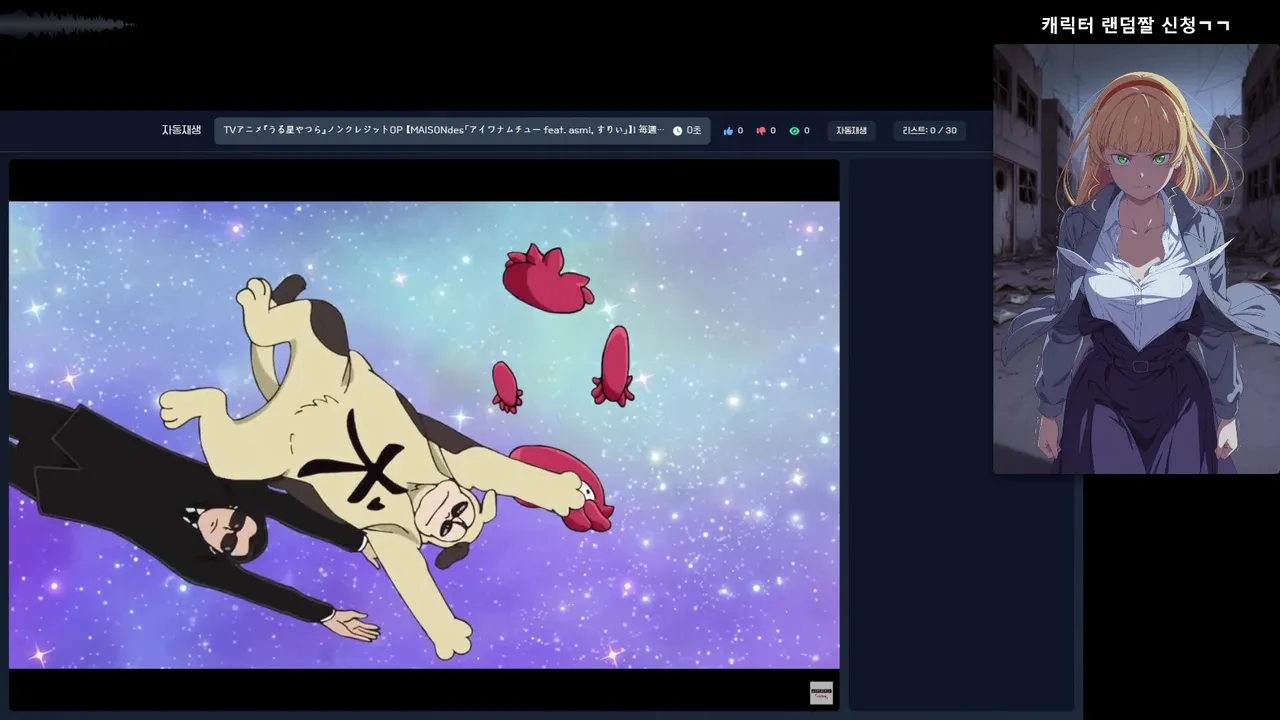Click the video title TVアニメ うる星やつら text
Screen dimensions: 1280x720
pos(443,130)
